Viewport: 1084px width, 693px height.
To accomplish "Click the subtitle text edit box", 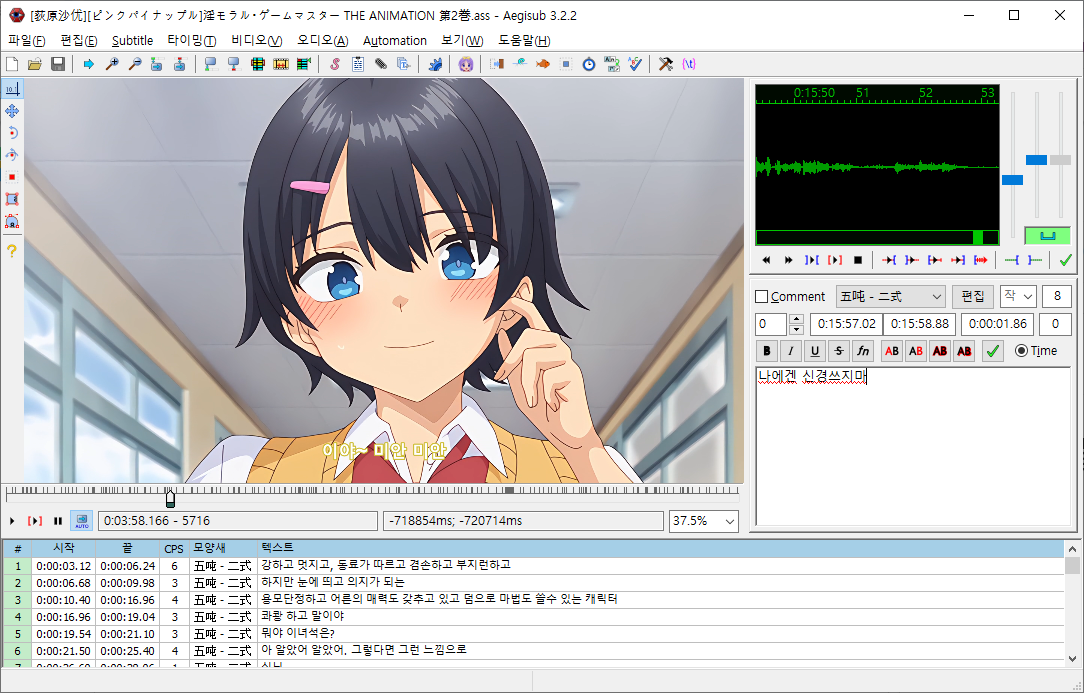I will tap(913, 446).
